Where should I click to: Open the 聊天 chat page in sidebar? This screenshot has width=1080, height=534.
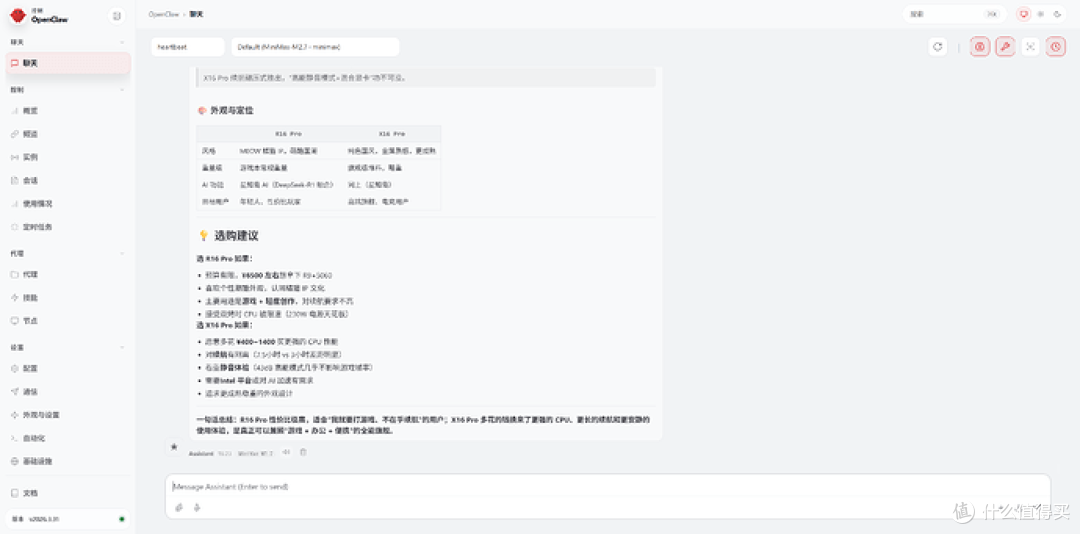coord(68,63)
